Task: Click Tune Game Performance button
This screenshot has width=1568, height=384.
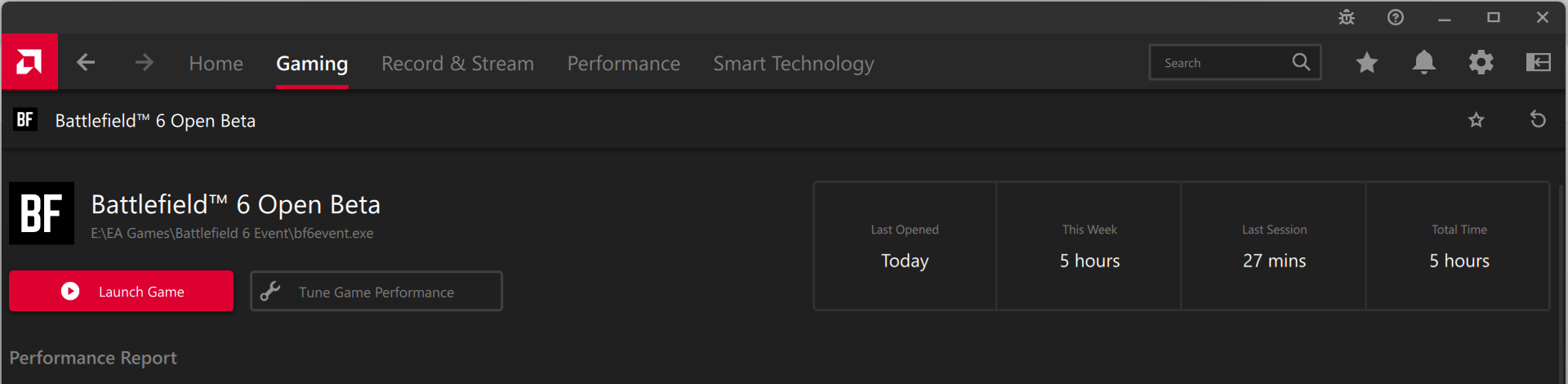Action: (376, 292)
